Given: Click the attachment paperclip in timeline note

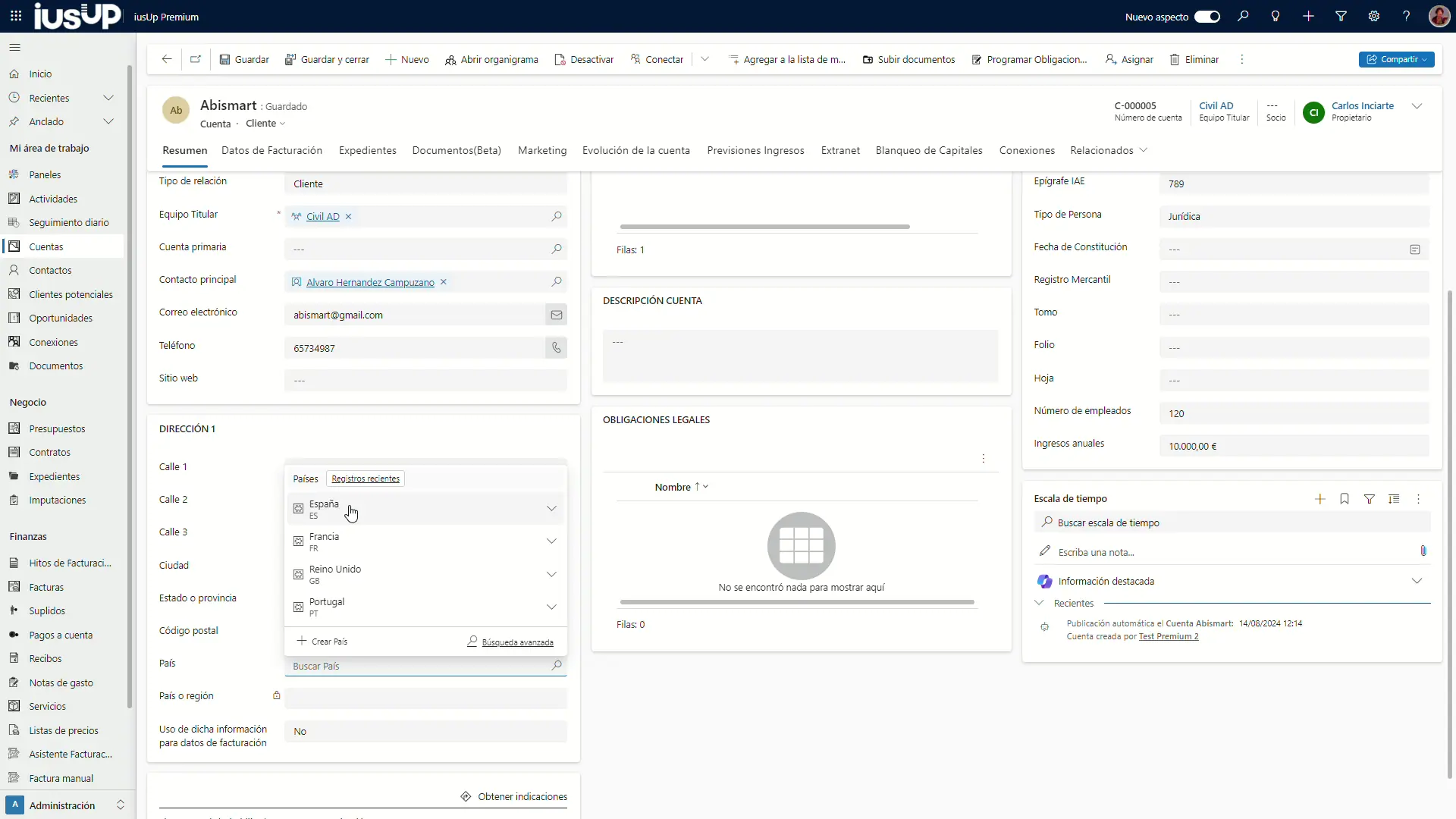Looking at the screenshot, I should point(1423,551).
